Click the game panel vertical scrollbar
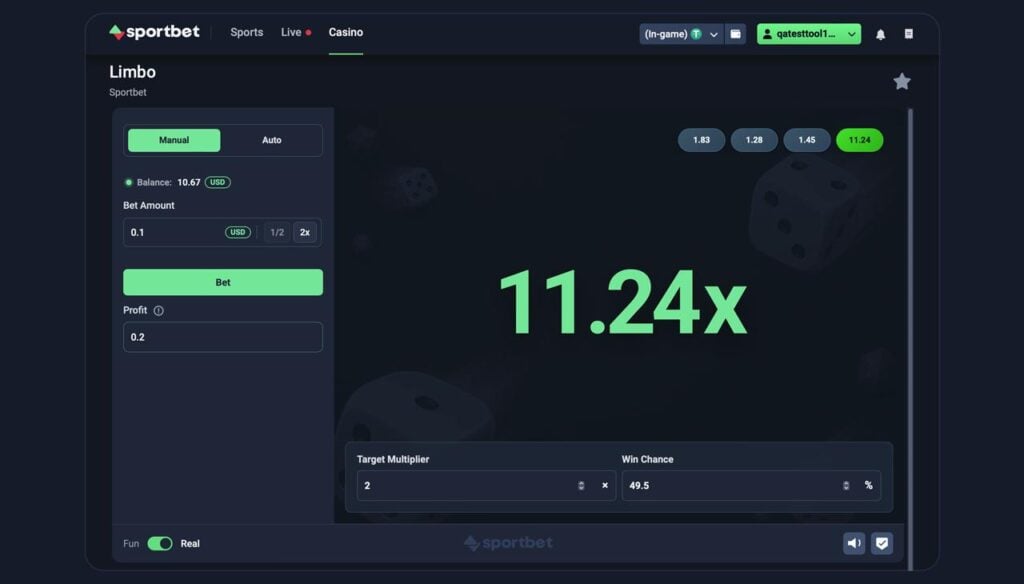Viewport: 1024px width, 584px height. click(x=910, y=338)
